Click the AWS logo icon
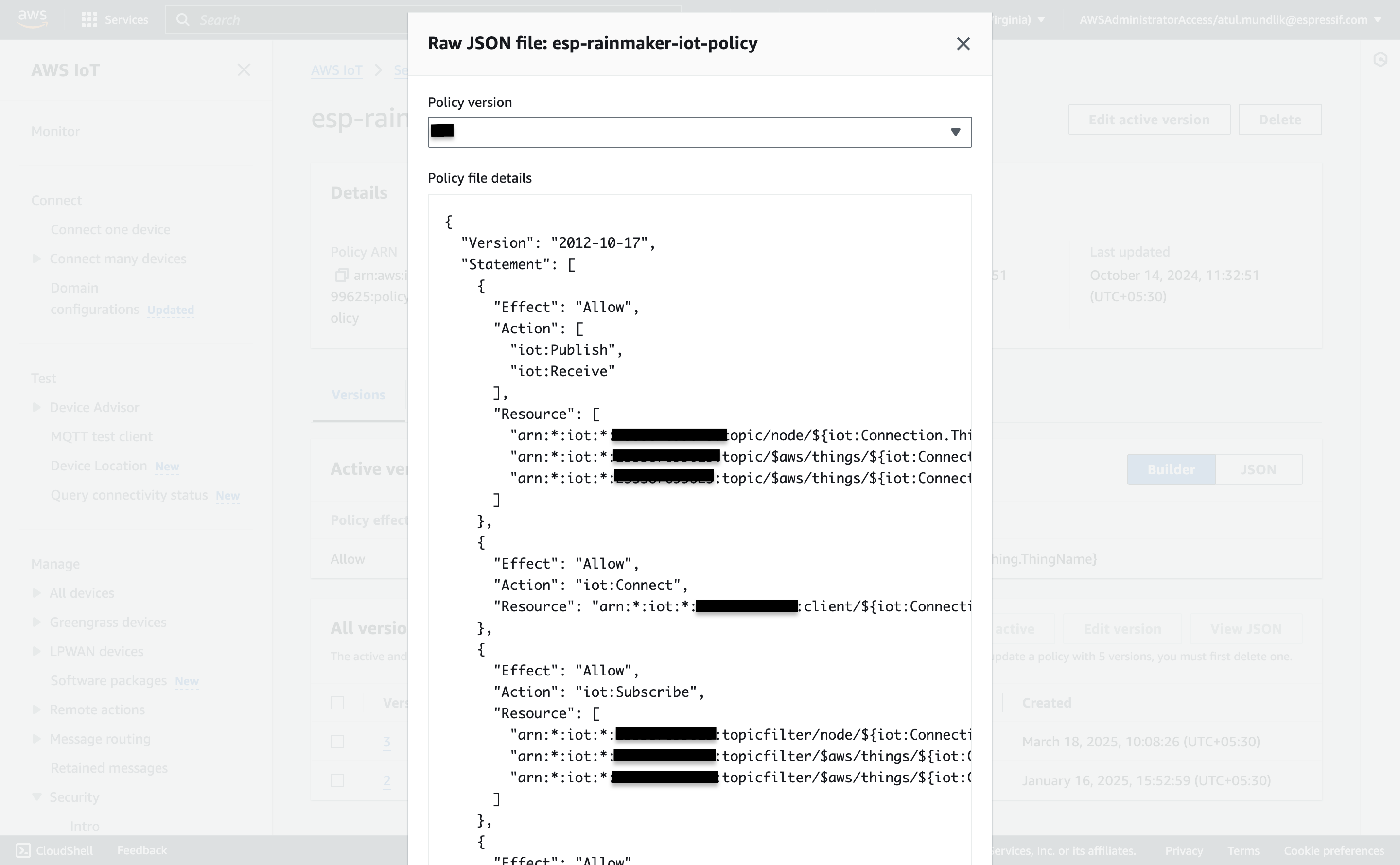 coord(33,19)
